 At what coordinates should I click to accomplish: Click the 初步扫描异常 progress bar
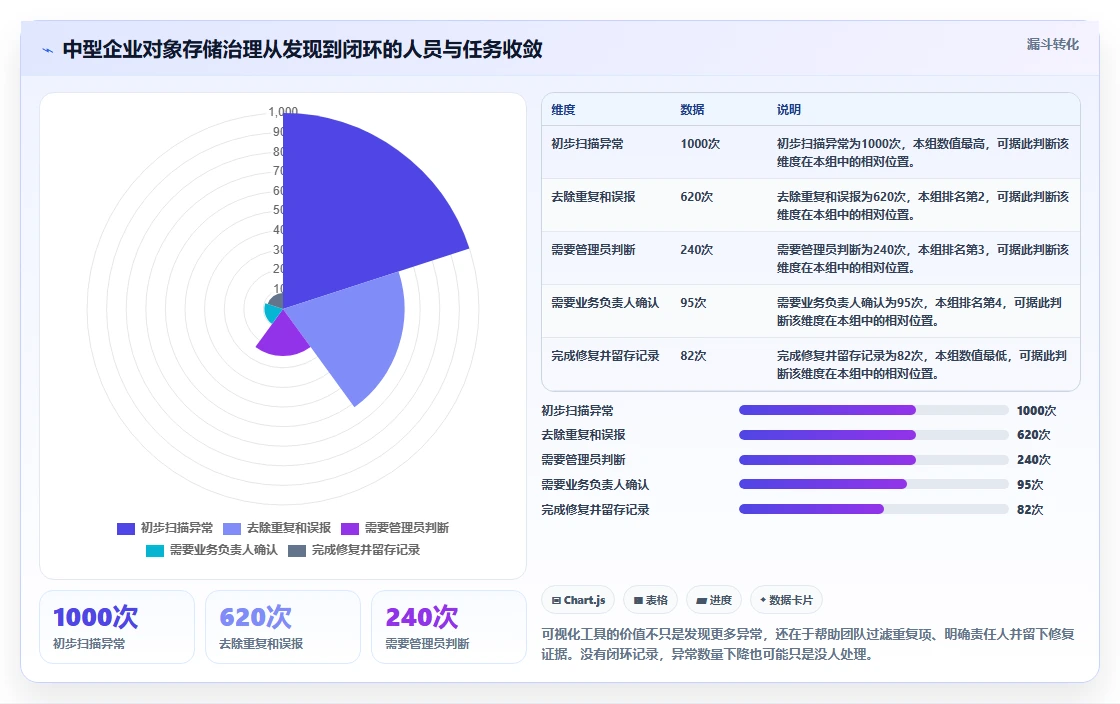pos(873,410)
